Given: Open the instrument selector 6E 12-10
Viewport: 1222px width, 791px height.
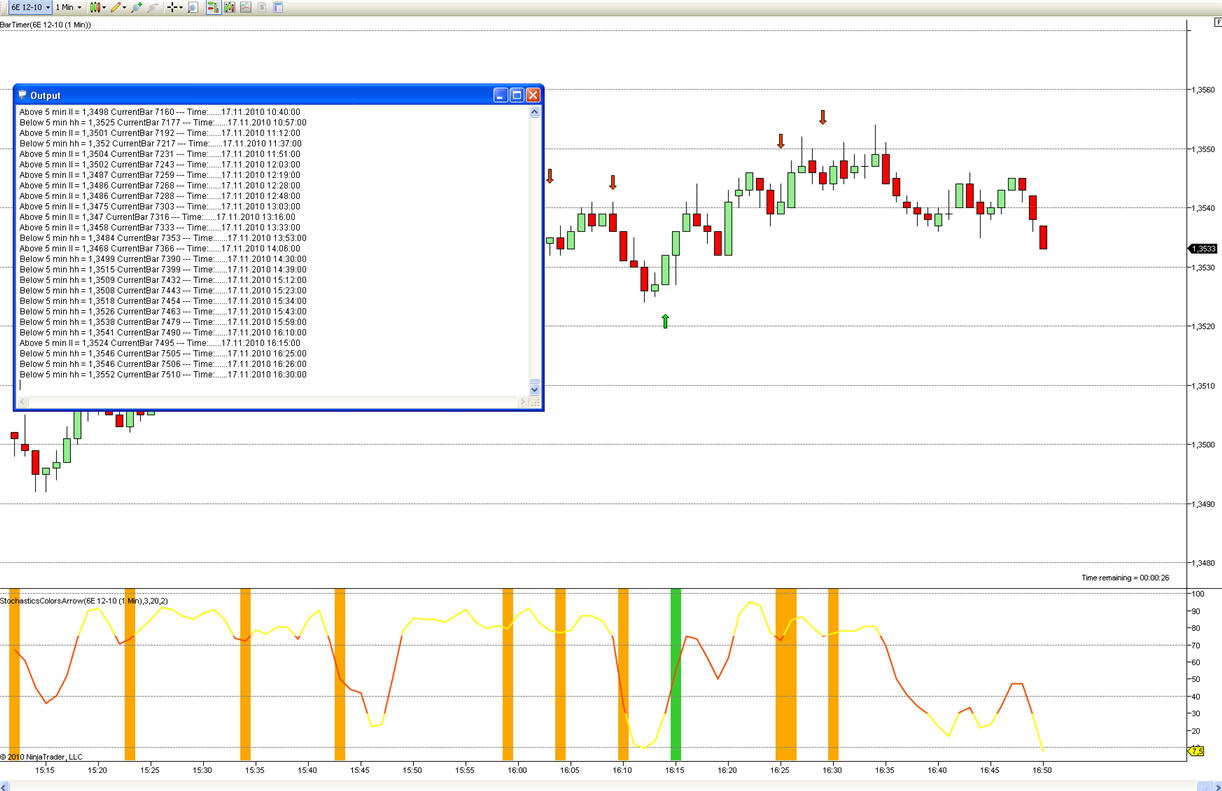Looking at the screenshot, I should click(30, 7).
